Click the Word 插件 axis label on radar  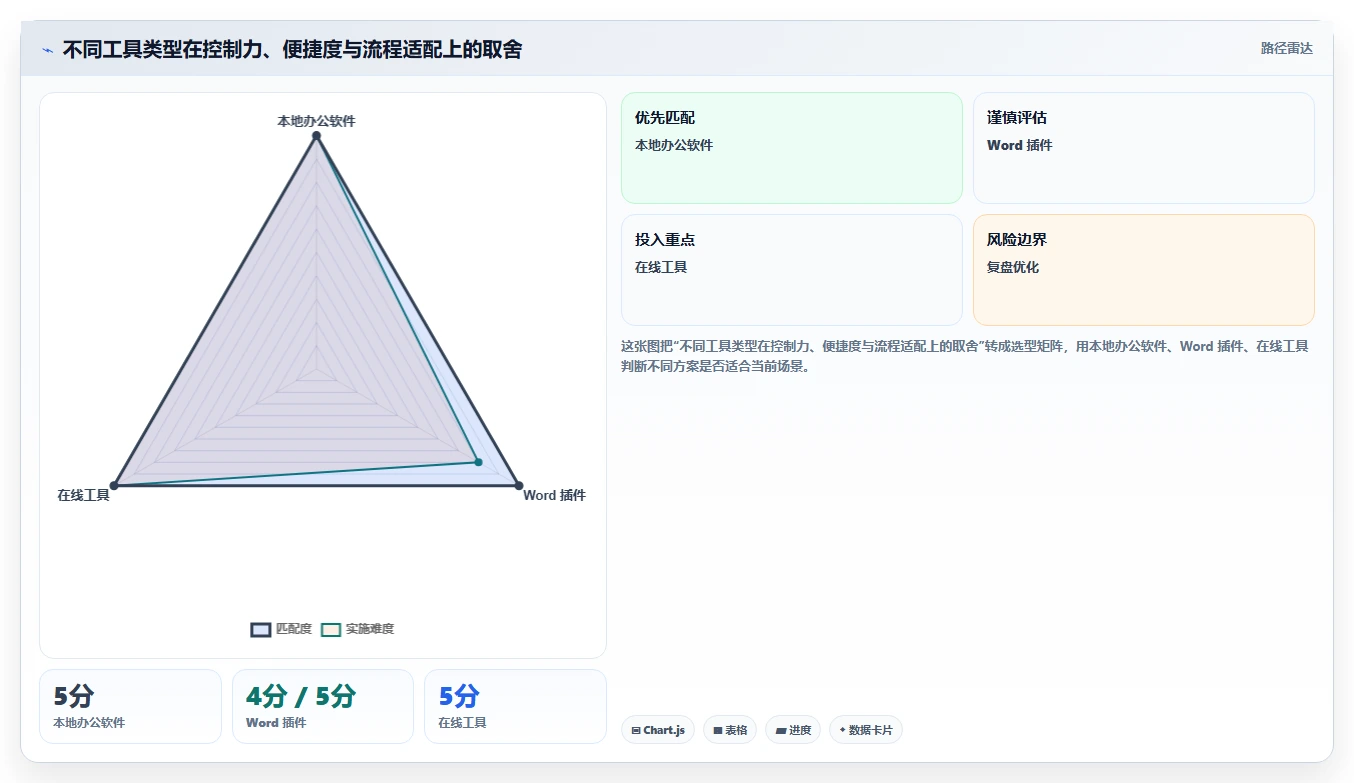555,495
